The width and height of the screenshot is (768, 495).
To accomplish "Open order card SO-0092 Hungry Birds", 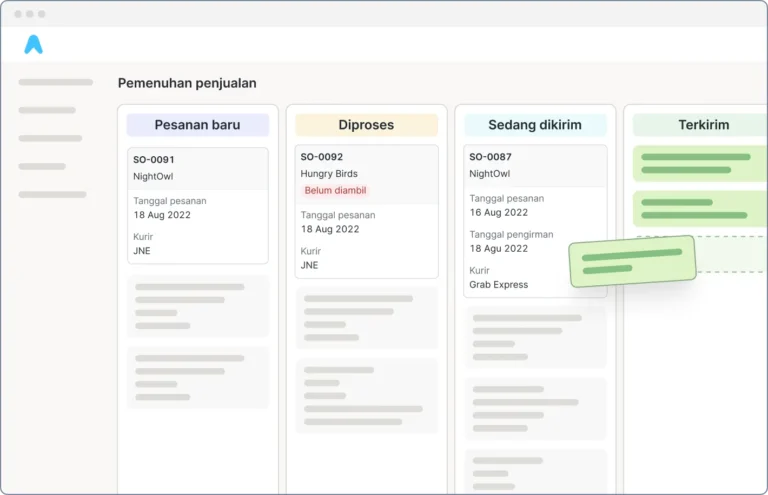I will click(x=366, y=212).
